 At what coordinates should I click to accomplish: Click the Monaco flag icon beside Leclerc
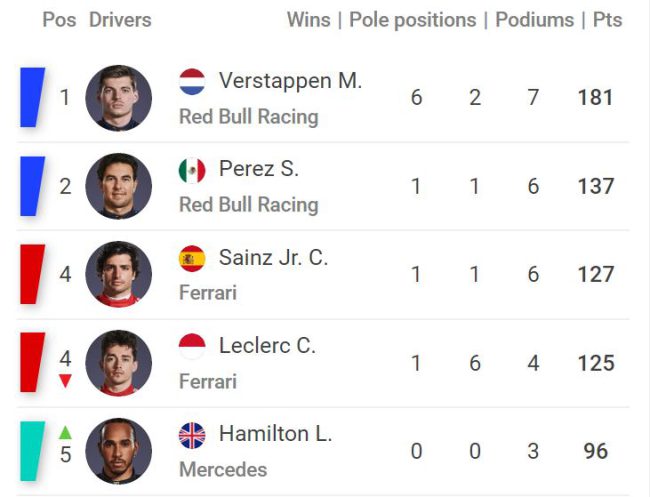coord(192,347)
